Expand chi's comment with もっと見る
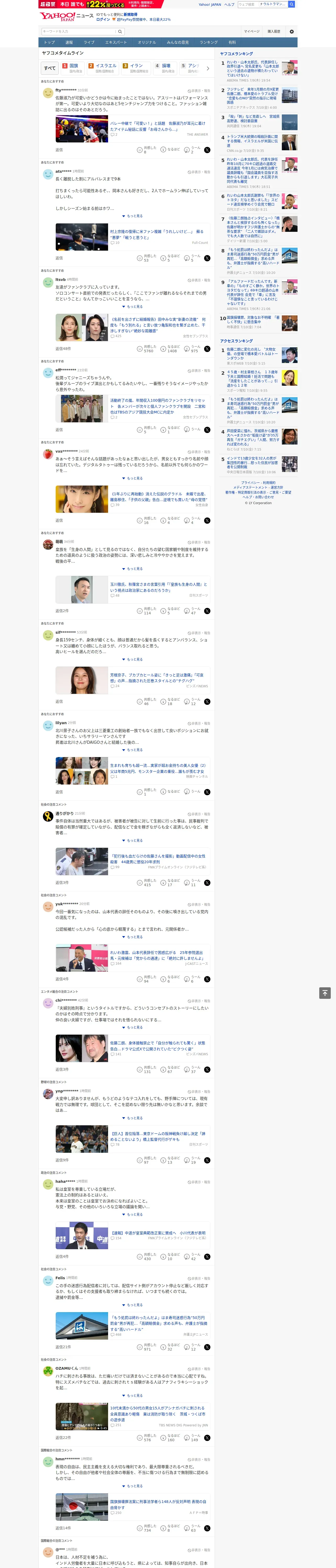Screen dimensions: 336x1568 (x=132, y=1028)
